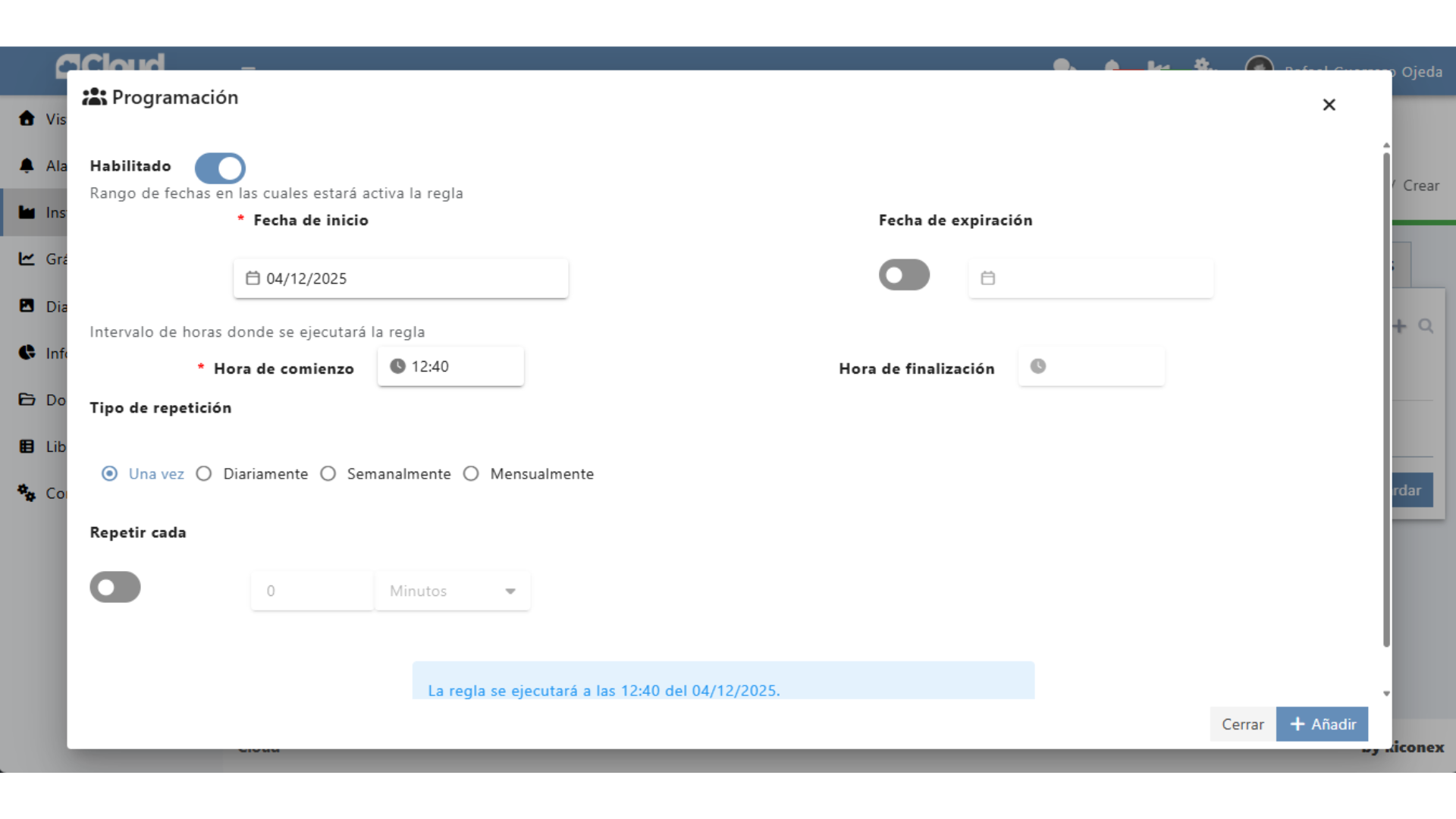Click the dialog vertical scrollbar

pos(1386,398)
